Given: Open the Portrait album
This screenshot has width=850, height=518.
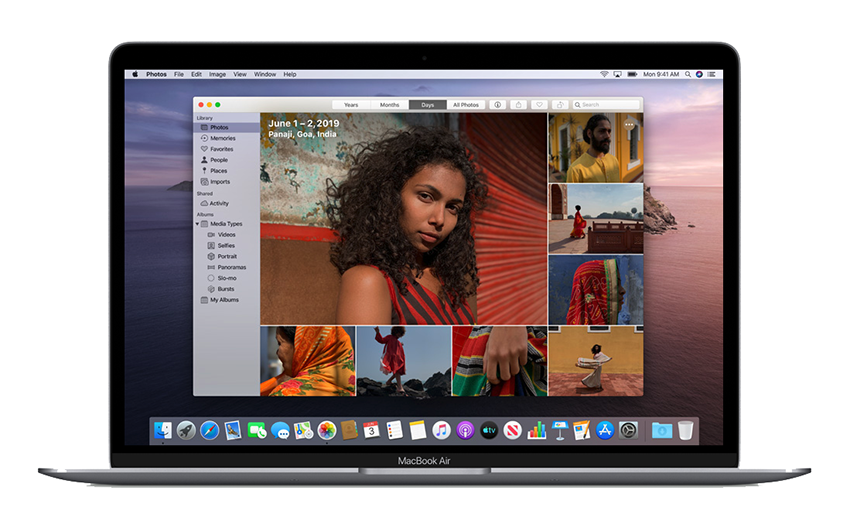Looking at the screenshot, I should (227, 256).
